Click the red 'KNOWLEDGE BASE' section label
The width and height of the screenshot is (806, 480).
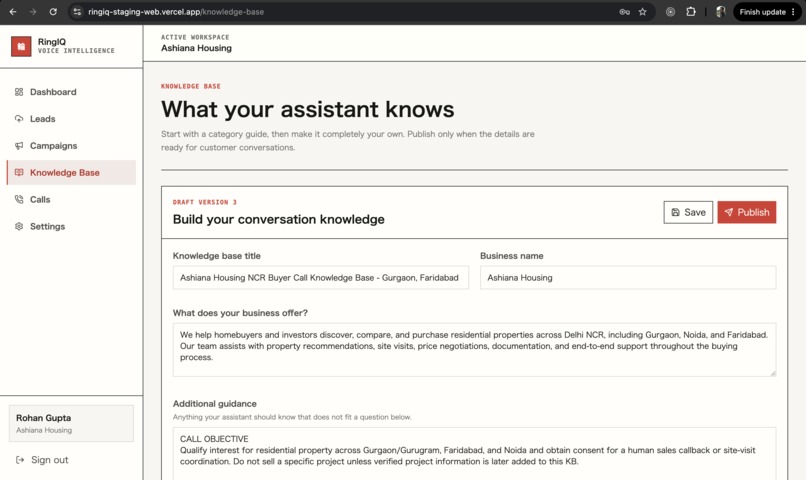click(191, 86)
